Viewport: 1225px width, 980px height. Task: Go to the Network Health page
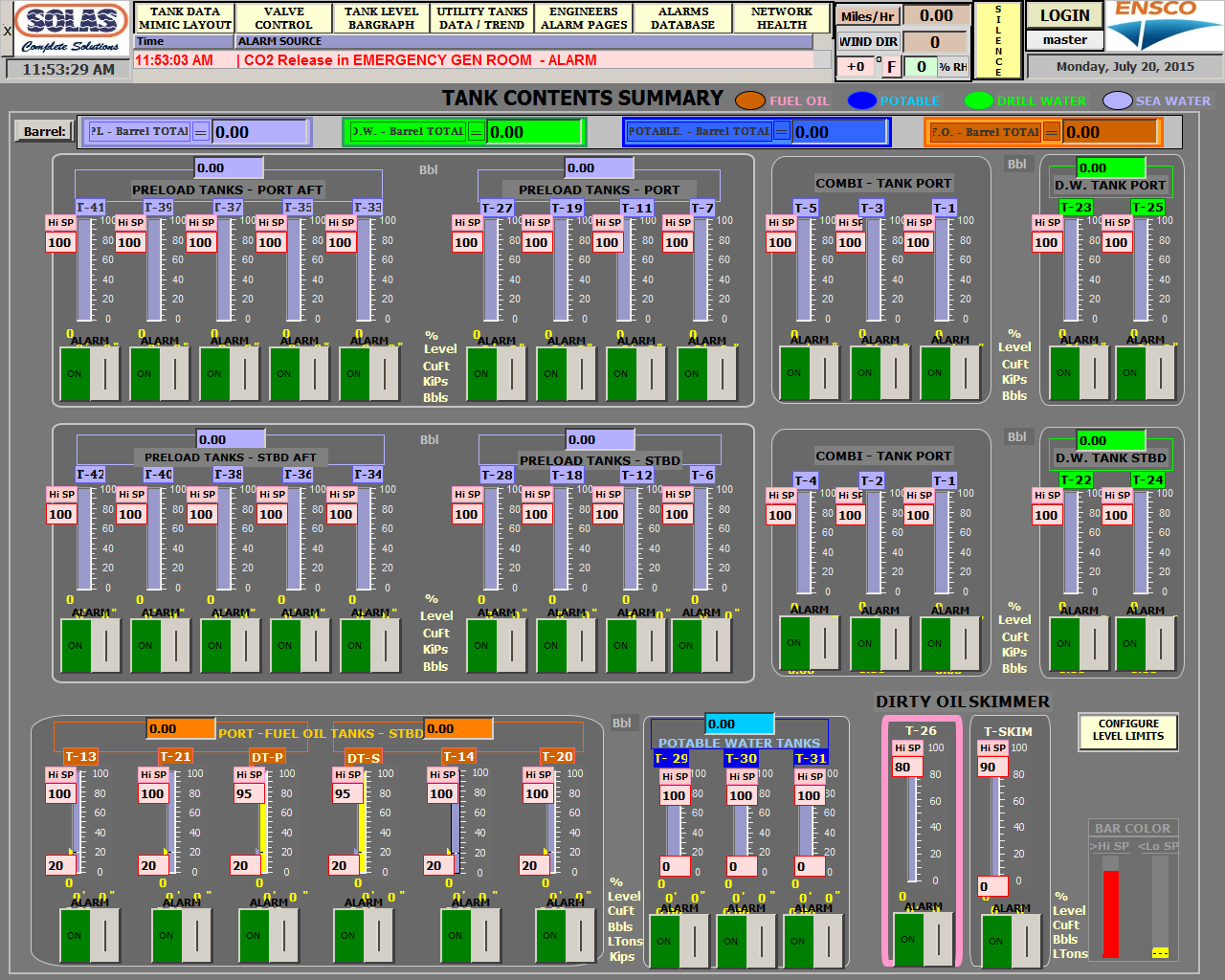781,18
